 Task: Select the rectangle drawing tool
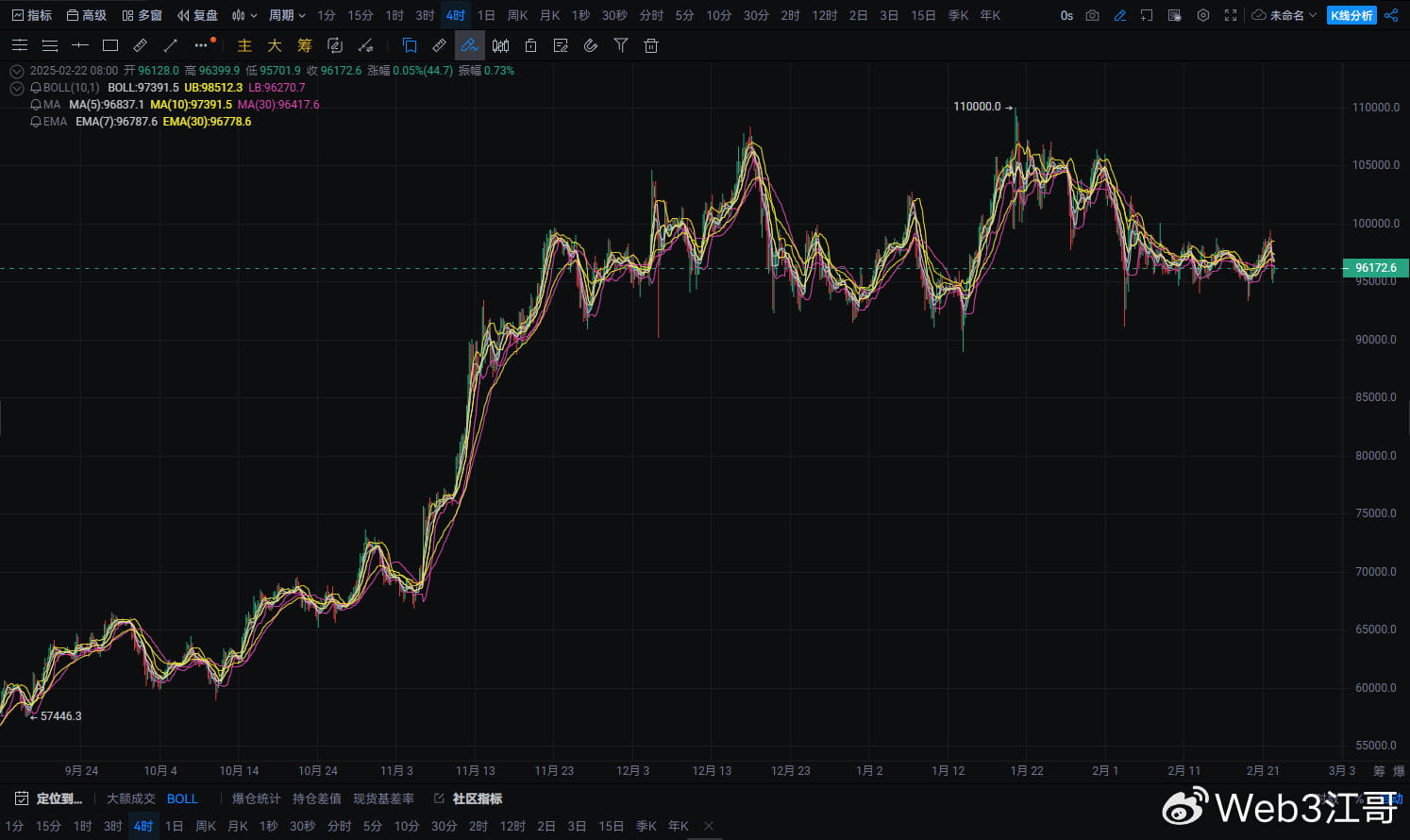(110, 45)
